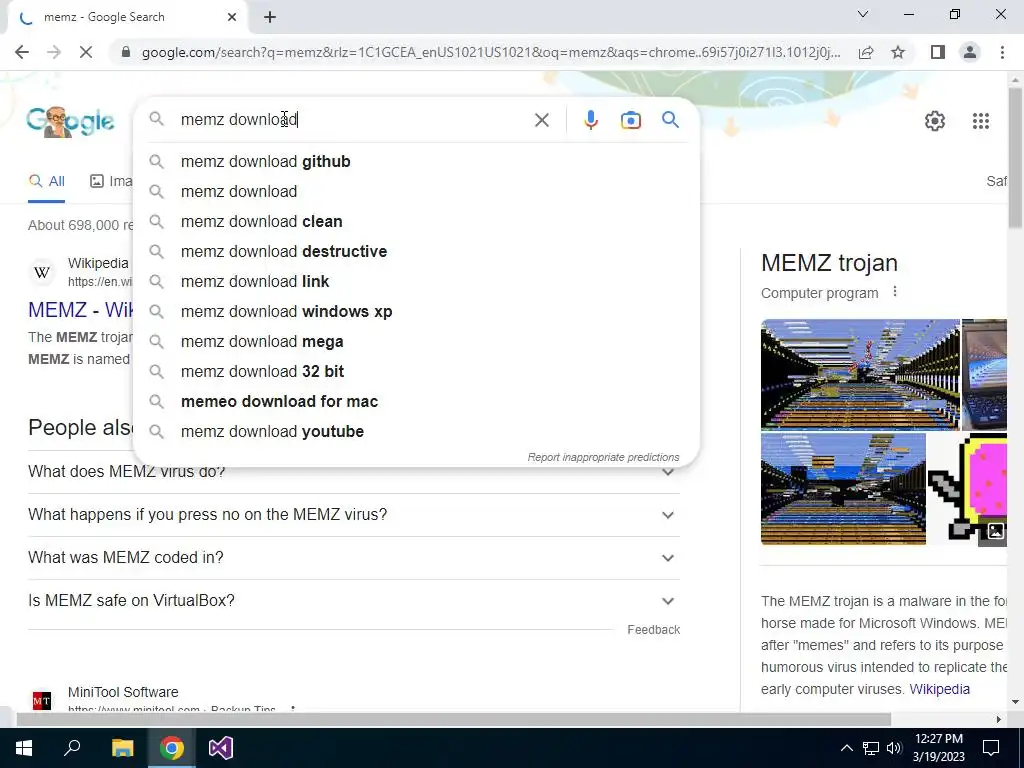Switch to the All results tab
The height and width of the screenshot is (768, 1024).
[x=47, y=182]
